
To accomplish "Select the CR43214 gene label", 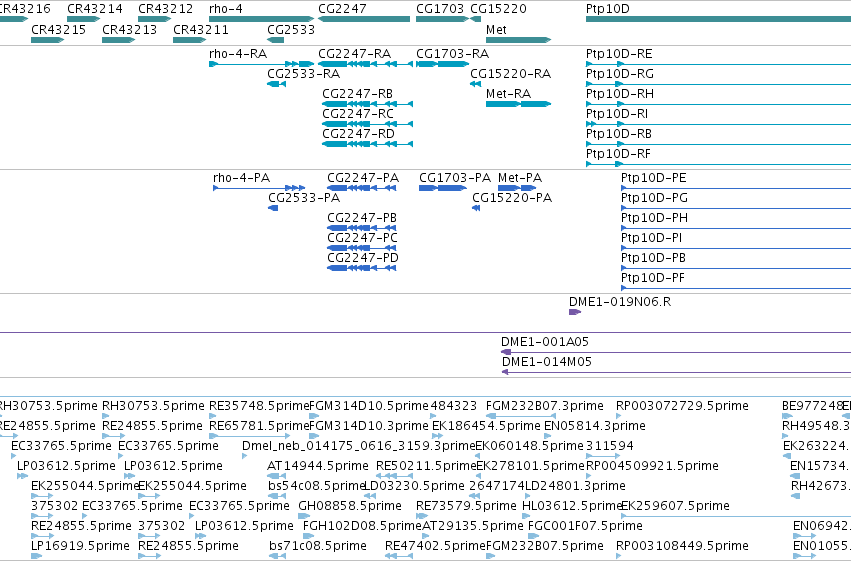I will point(95,9).
